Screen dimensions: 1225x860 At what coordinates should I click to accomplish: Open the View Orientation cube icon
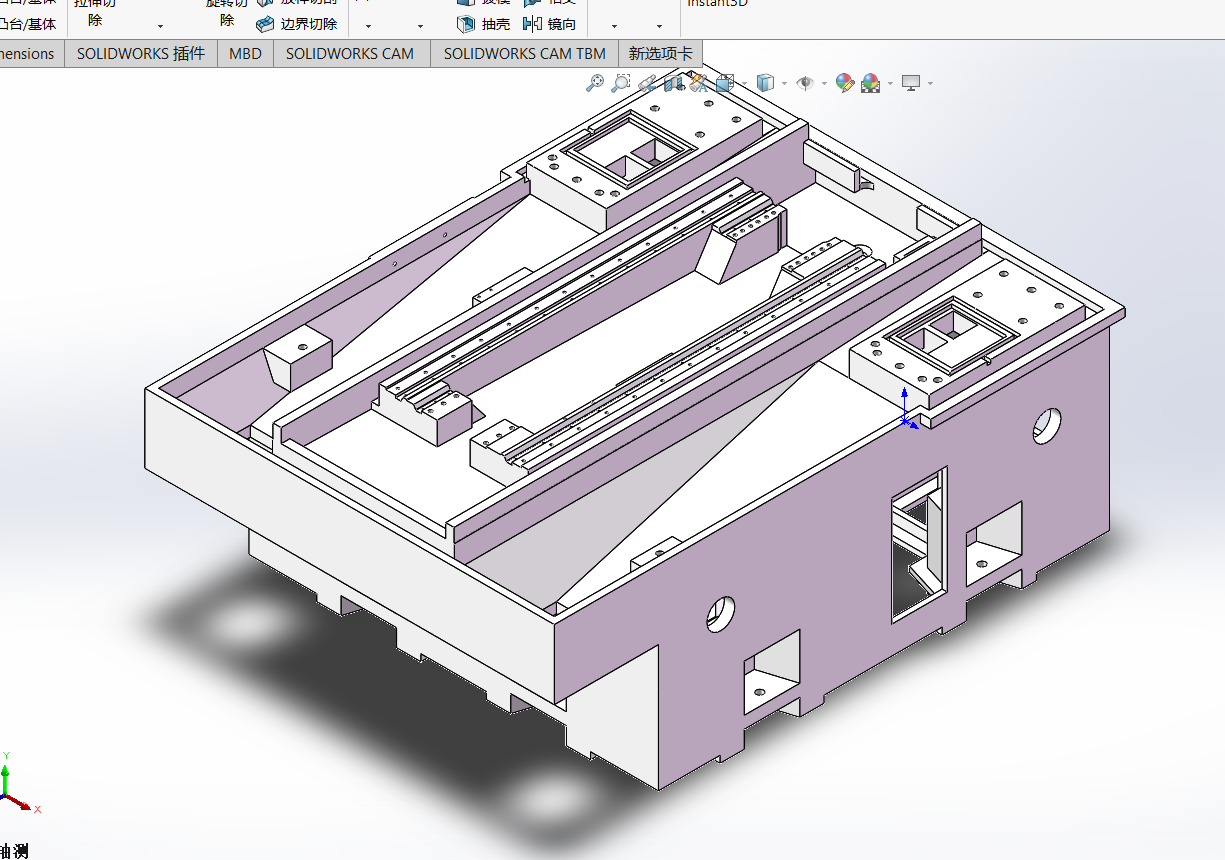pos(725,84)
